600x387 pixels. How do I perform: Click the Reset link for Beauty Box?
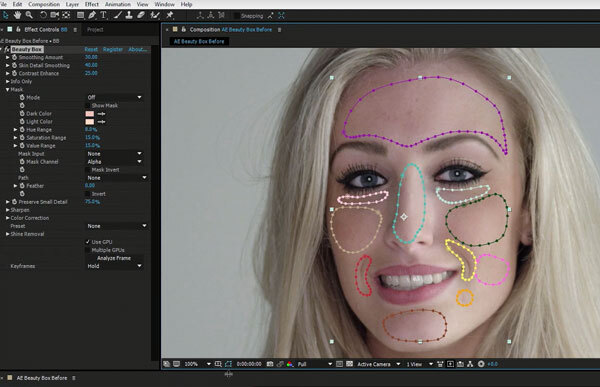point(91,49)
